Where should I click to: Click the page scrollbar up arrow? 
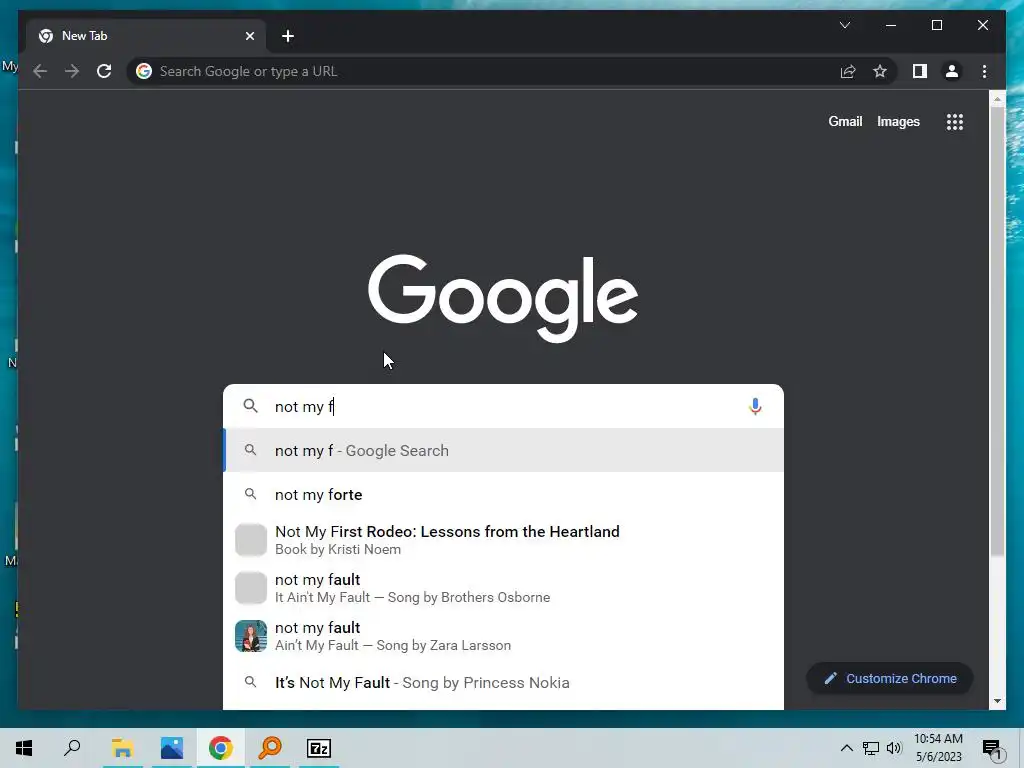[x=997, y=99]
